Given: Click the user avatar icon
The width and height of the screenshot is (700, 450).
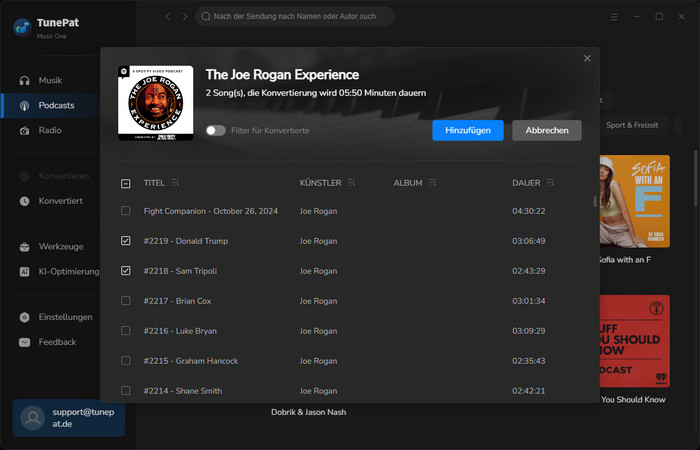Looking at the screenshot, I should [33, 418].
